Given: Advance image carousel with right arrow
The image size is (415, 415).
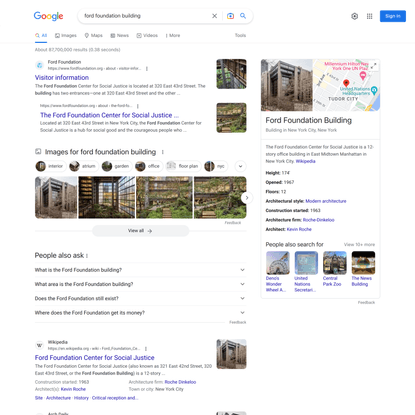Looking at the screenshot, I should [x=247, y=198].
